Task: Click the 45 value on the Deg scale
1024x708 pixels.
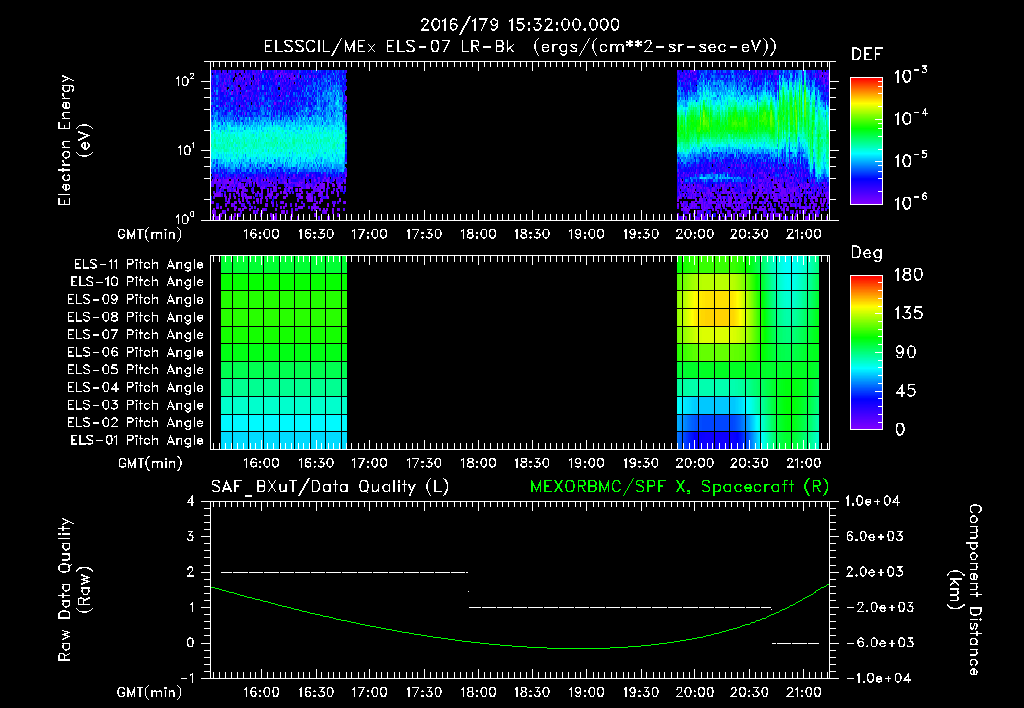Action: [x=904, y=391]
